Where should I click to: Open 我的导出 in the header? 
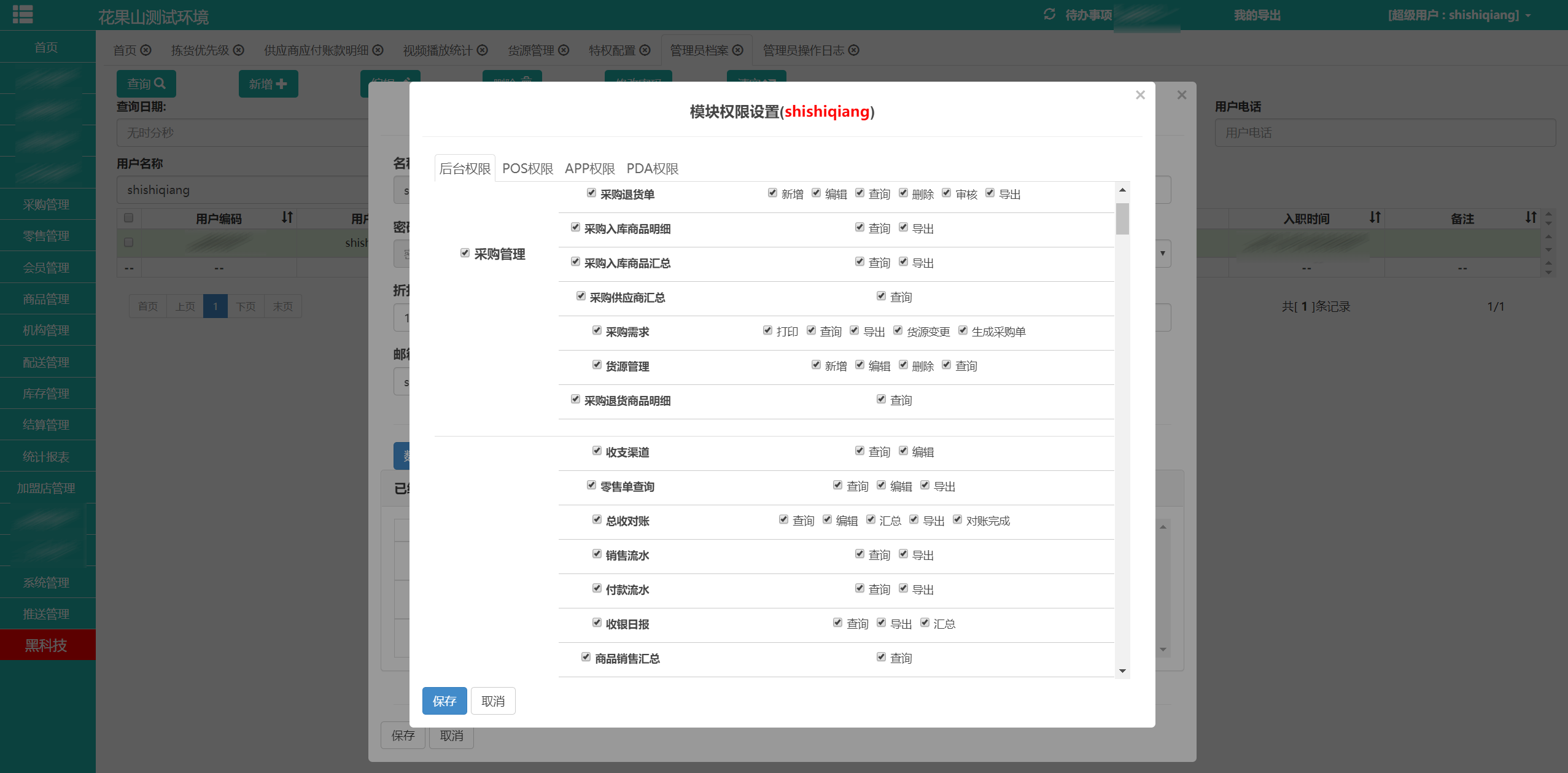coord(1257,15)
